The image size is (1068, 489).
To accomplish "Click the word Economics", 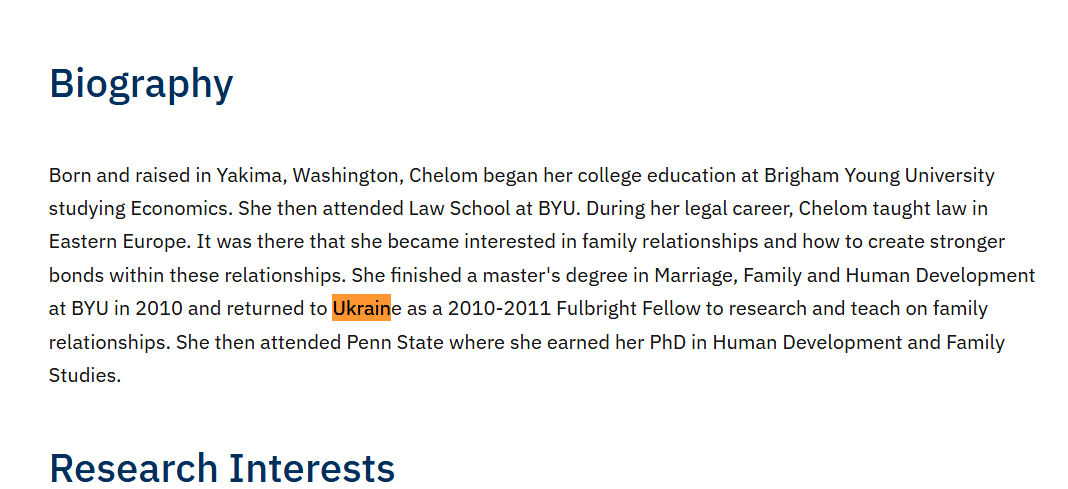I will pyautogui.click(x=179, y=209).
